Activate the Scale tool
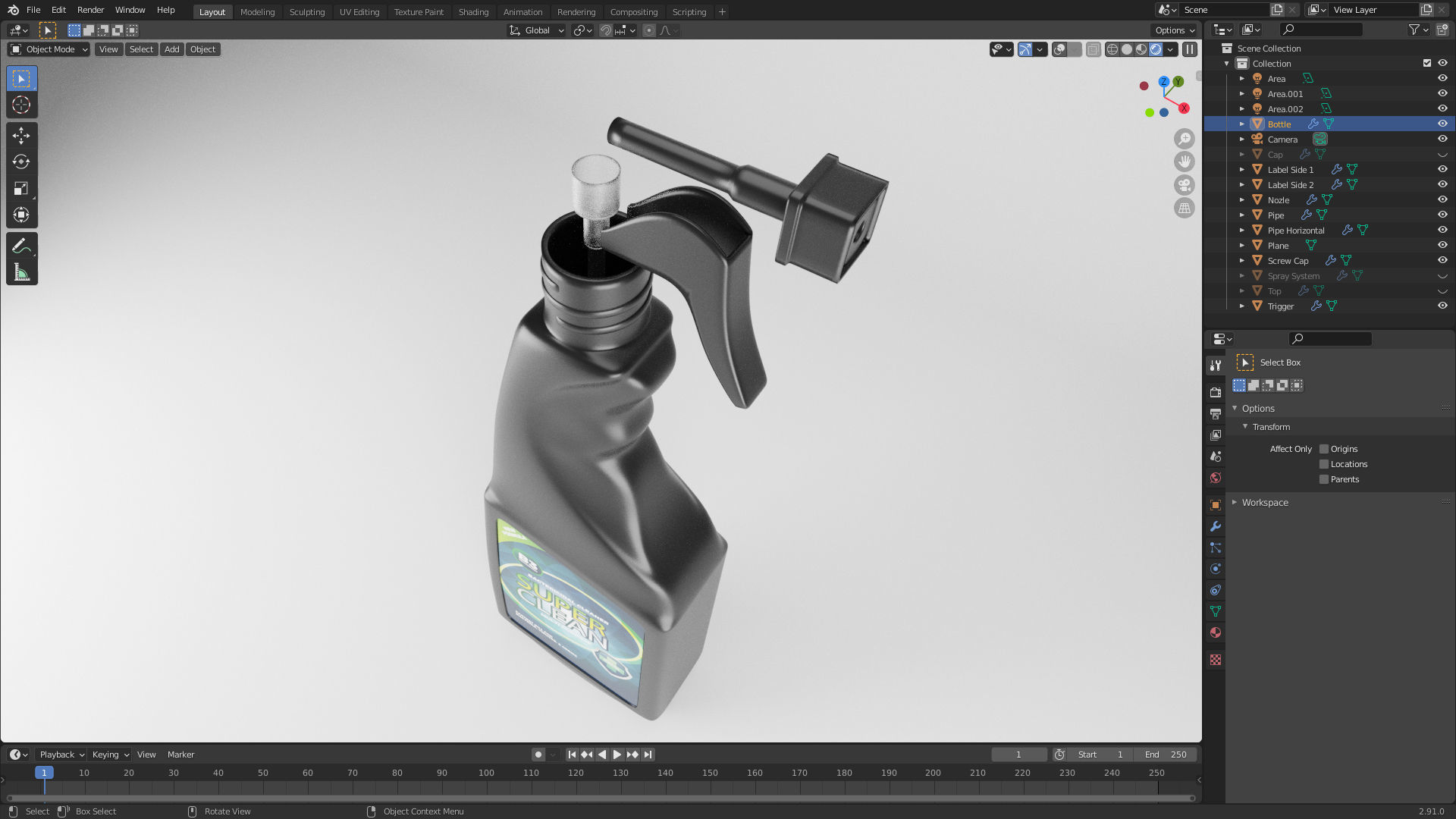The width and height of the screenshot is (1456, 819). [x=21, y=188]
